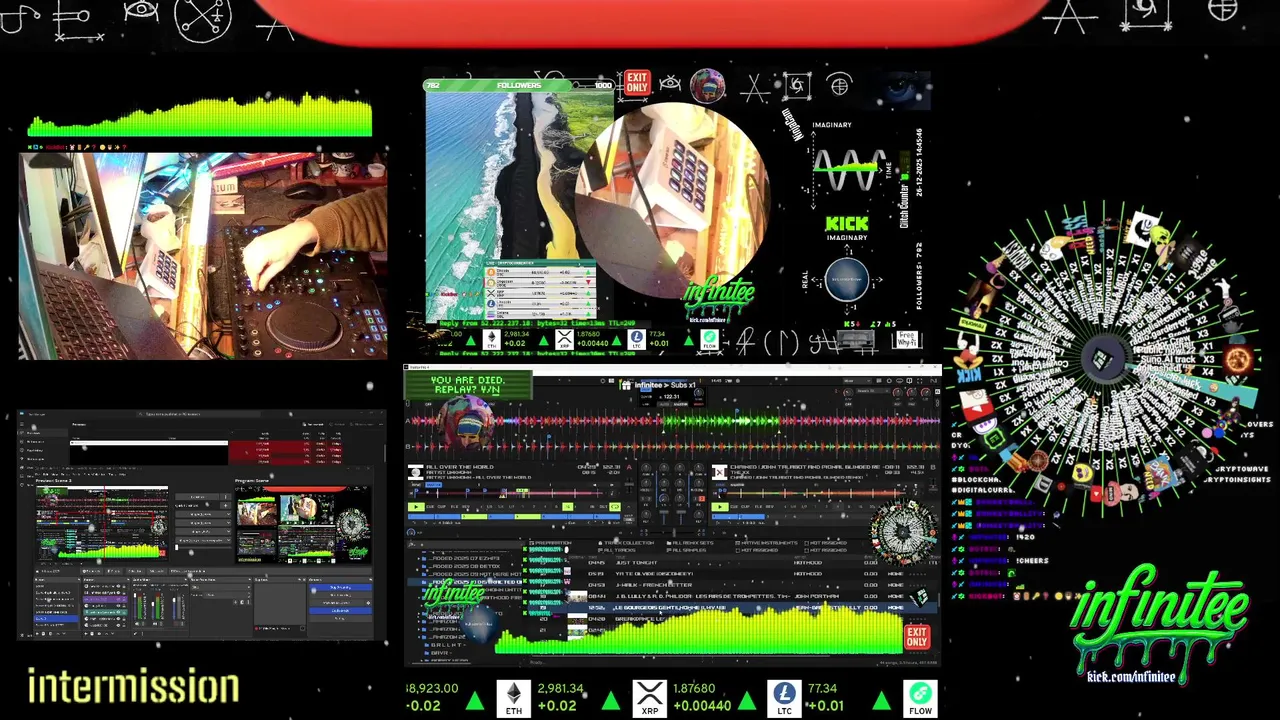Screen dimensions: 1280x720
Task: Select J.B. LULLY LES AIRS DE TROMPETTES track
Action: 703,596
